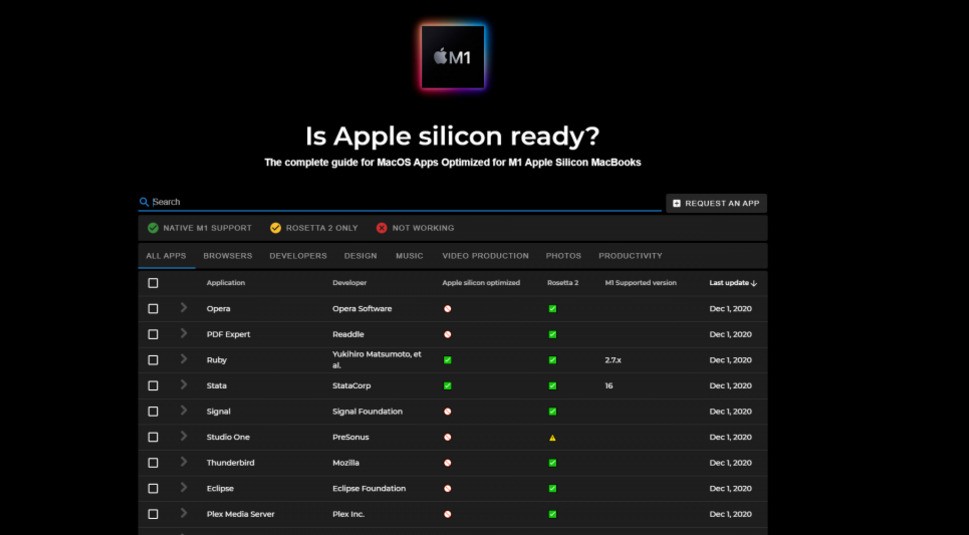Click PDF Expert's red Apple silicon status icon

click(x=447, y=334)
